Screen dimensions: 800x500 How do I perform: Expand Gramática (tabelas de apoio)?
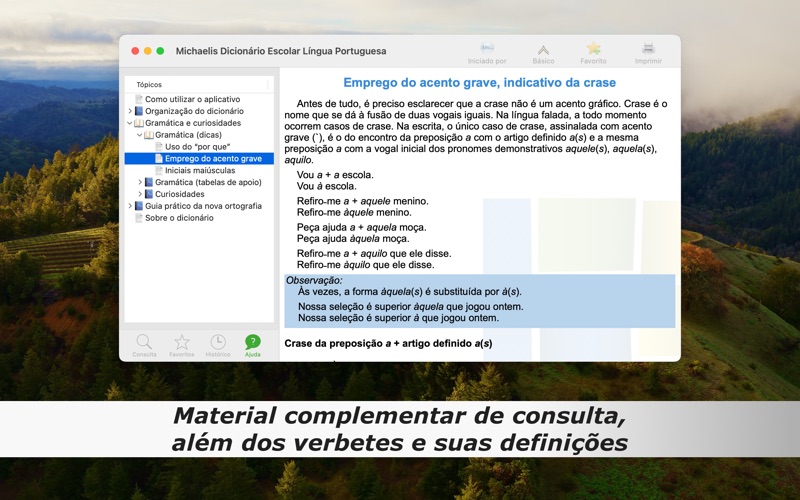point(140,182)
